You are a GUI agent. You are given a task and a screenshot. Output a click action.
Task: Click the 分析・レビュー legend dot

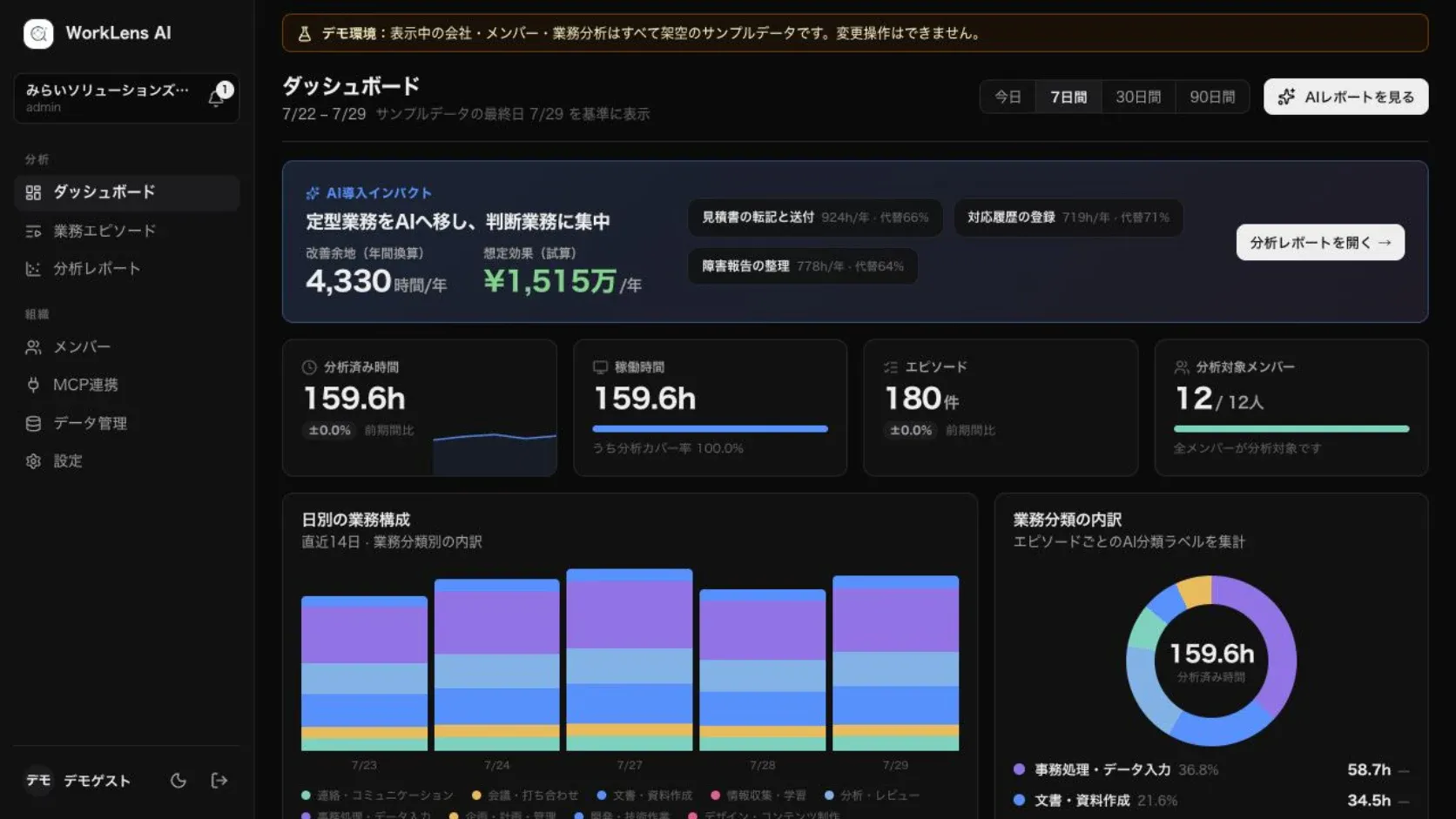829,796
